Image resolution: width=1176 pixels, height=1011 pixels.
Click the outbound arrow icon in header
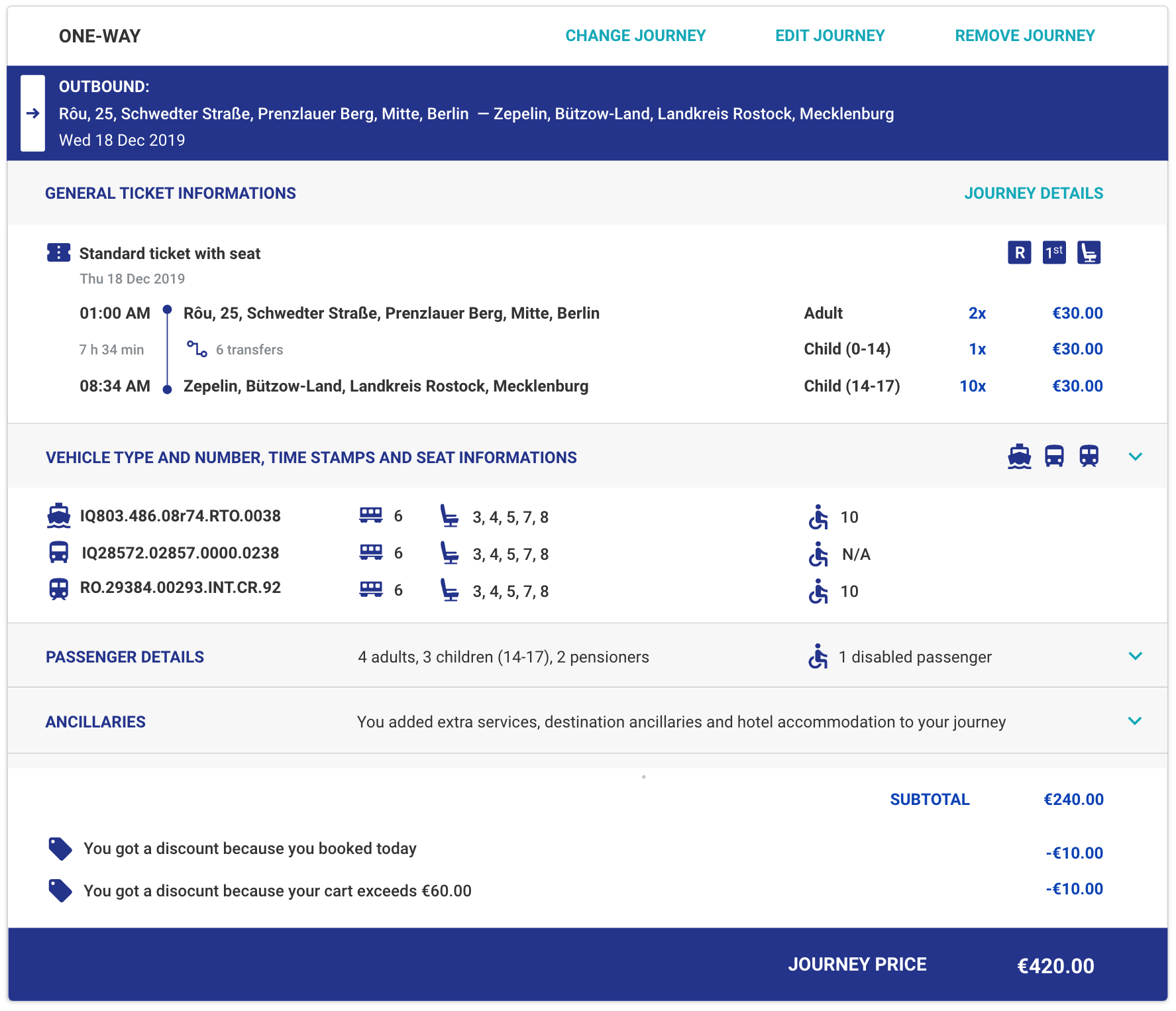(x=32, y=113)
